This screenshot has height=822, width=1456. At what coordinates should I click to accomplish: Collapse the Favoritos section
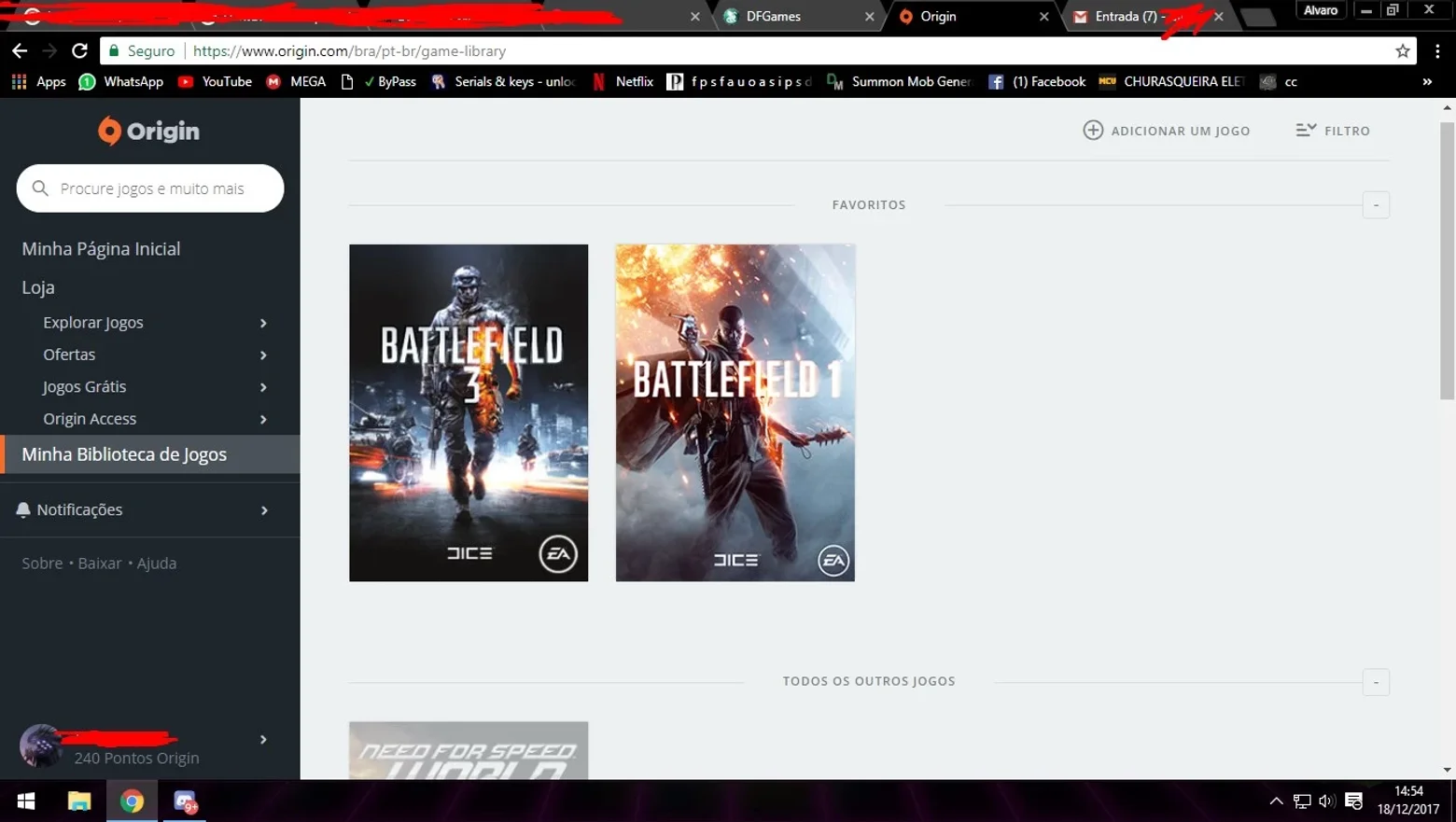(1376, 205)
